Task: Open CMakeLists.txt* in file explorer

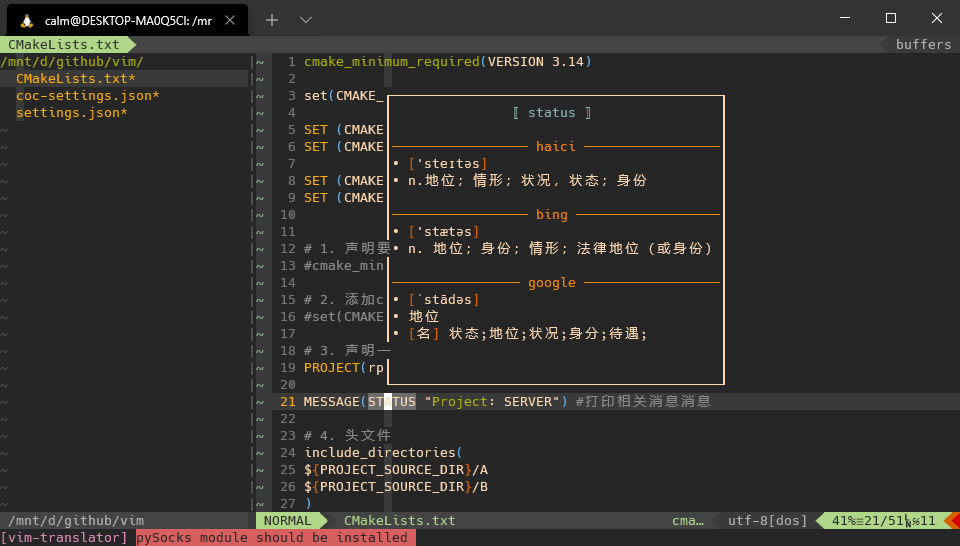Action: (x=75, y=79)
